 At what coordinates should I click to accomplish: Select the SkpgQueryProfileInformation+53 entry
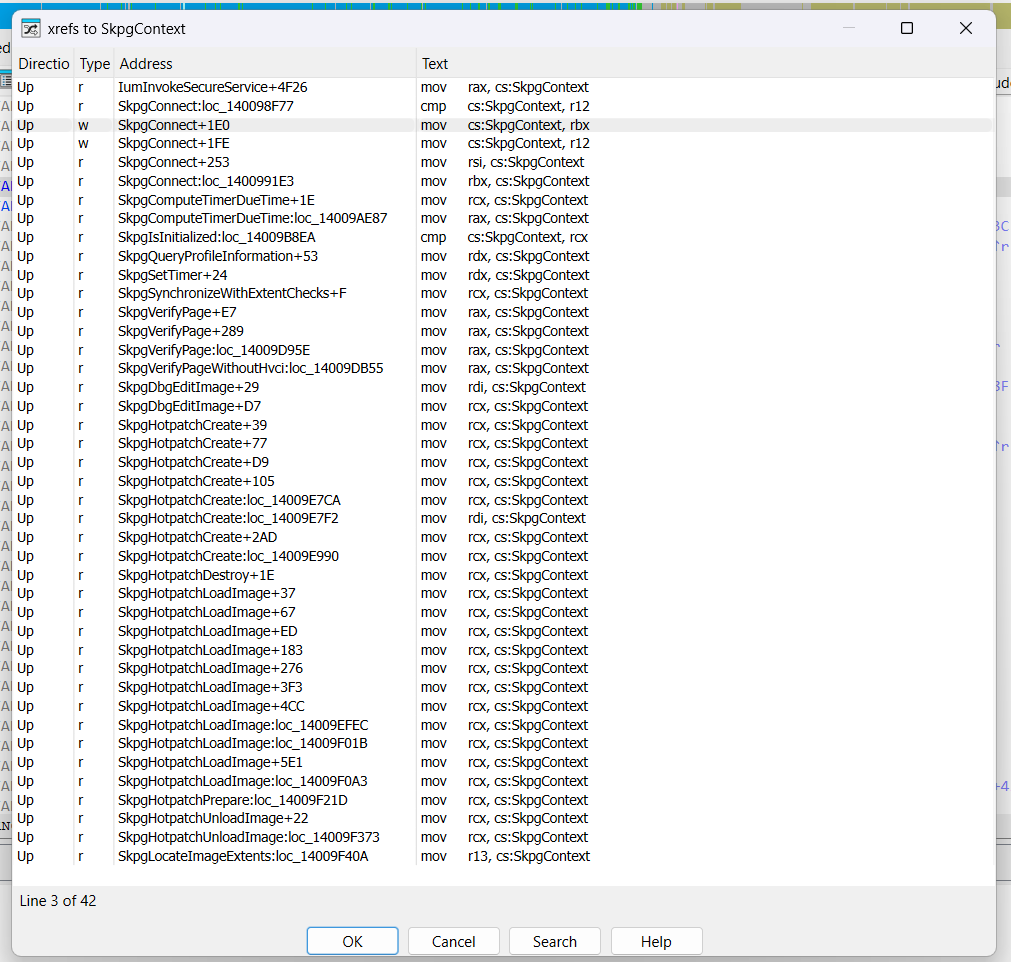[x=503, y=256]
